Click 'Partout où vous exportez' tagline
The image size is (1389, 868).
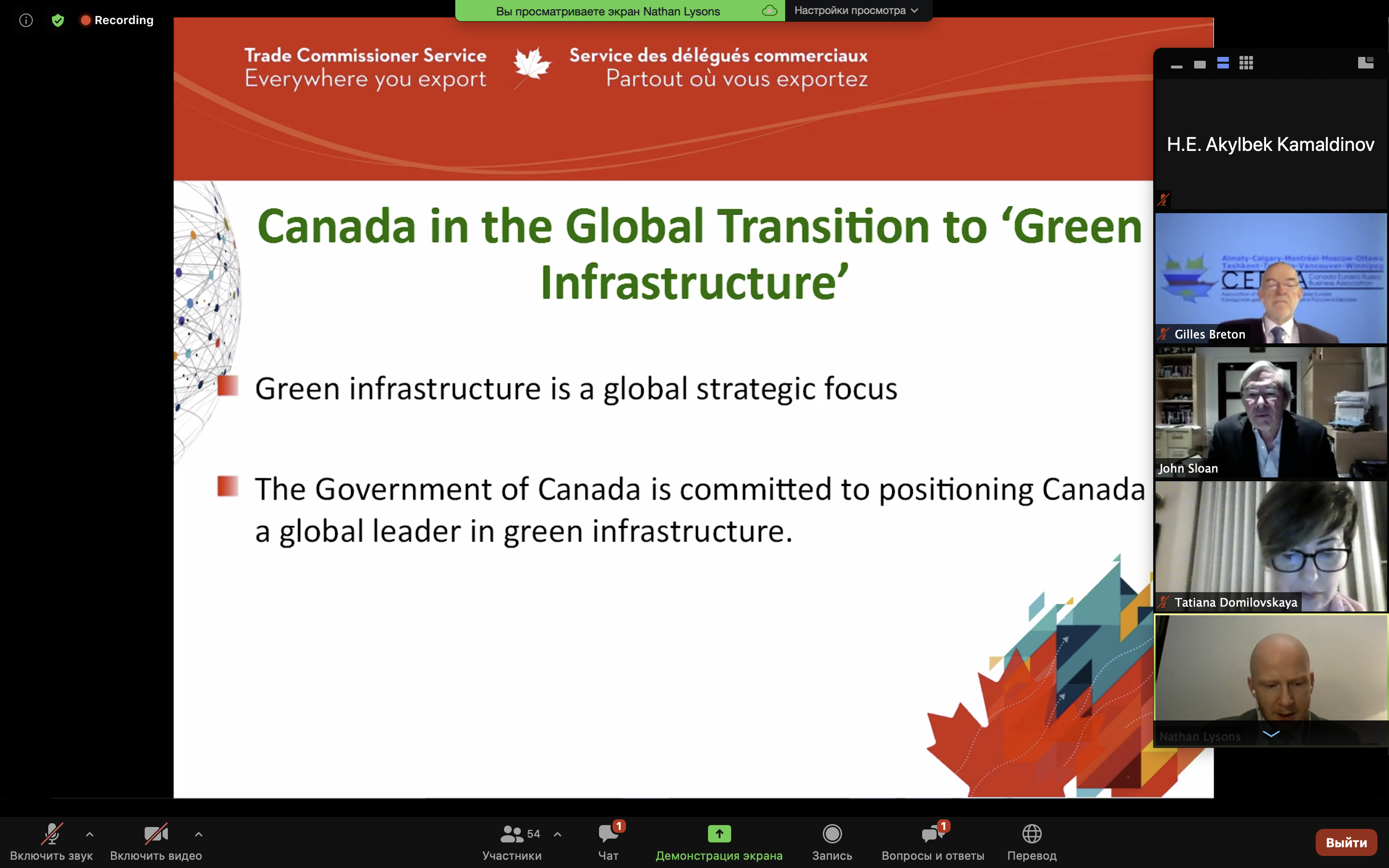click(x=736, y=79)
